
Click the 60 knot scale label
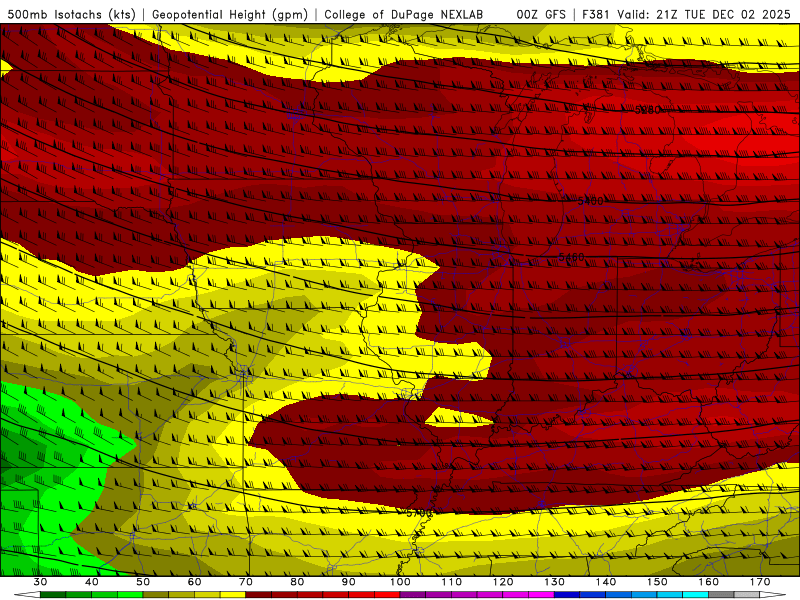click(194, 582)
